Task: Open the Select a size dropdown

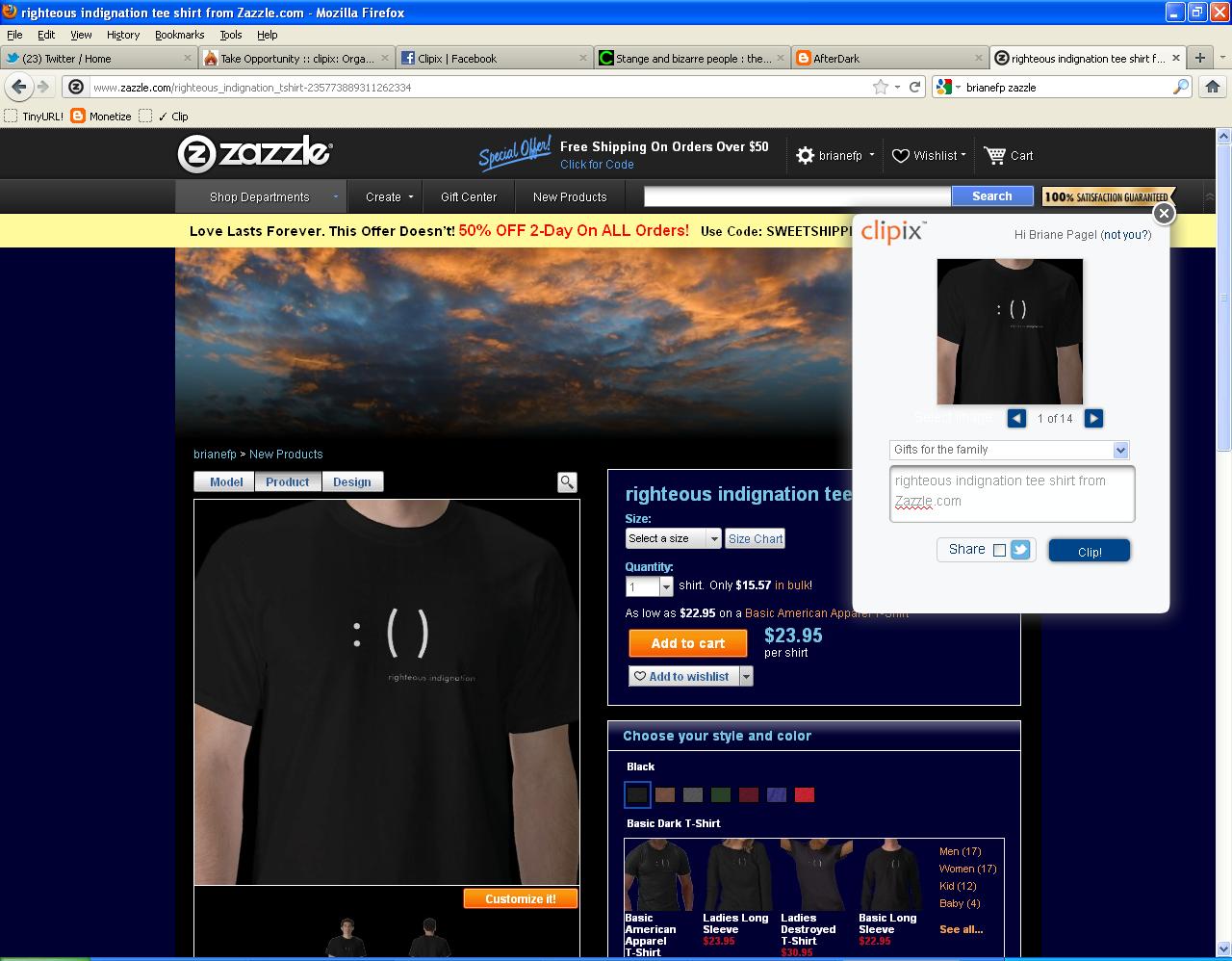Action: click(x=673, y=538)
